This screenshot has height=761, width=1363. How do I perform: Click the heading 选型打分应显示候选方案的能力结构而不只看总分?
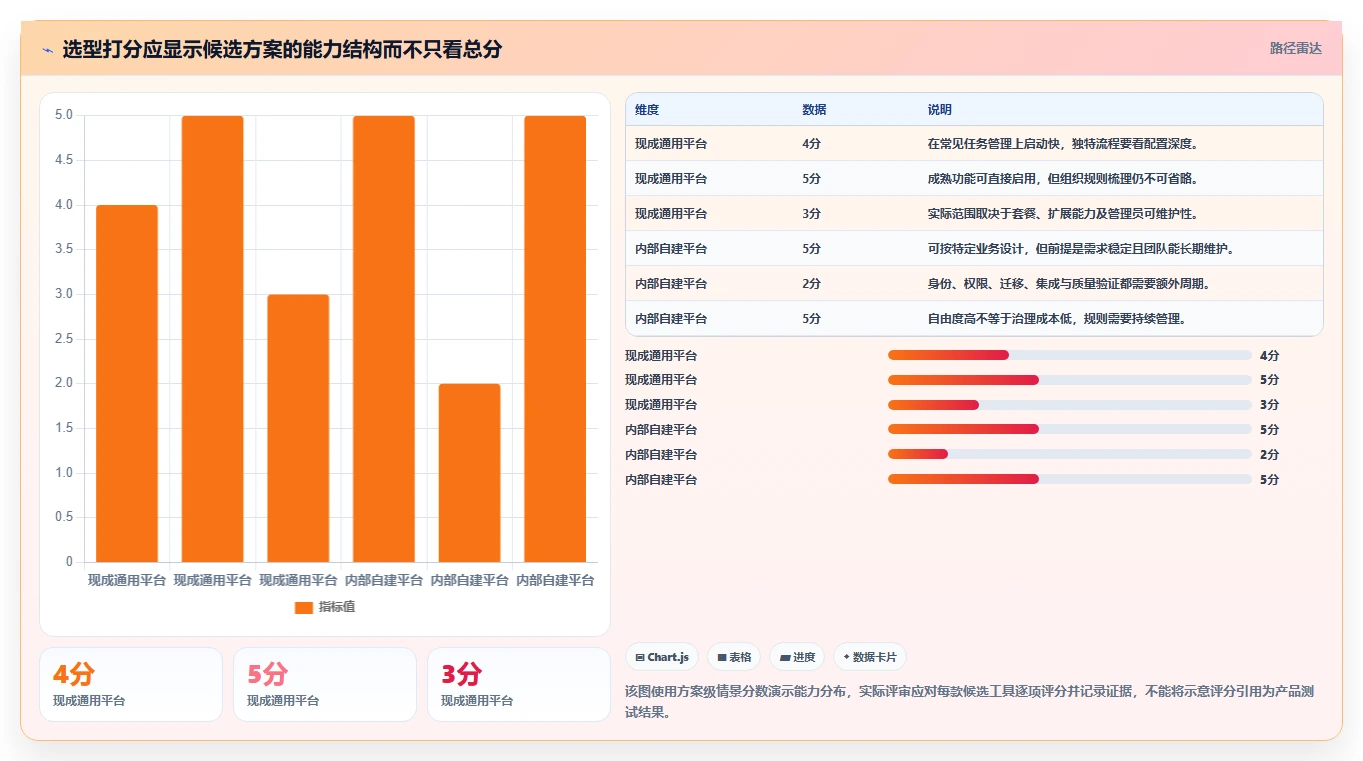[282, 49]
